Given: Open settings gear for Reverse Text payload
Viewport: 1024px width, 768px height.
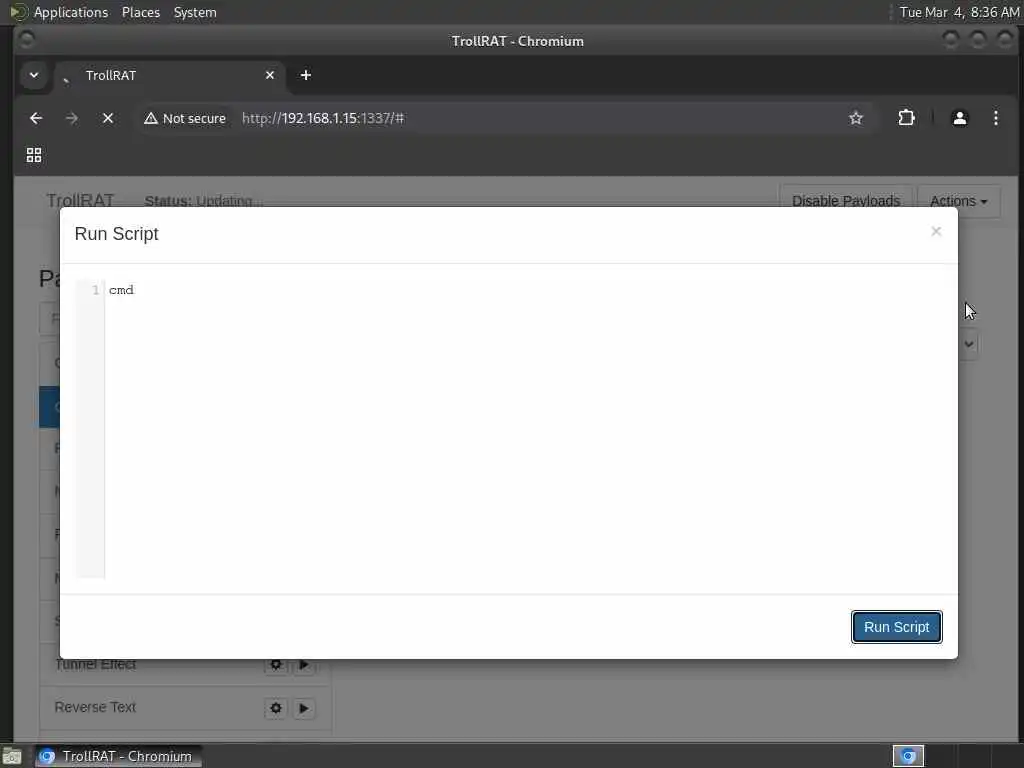Looking at the screenshot, I should click(x=276, y=708).
